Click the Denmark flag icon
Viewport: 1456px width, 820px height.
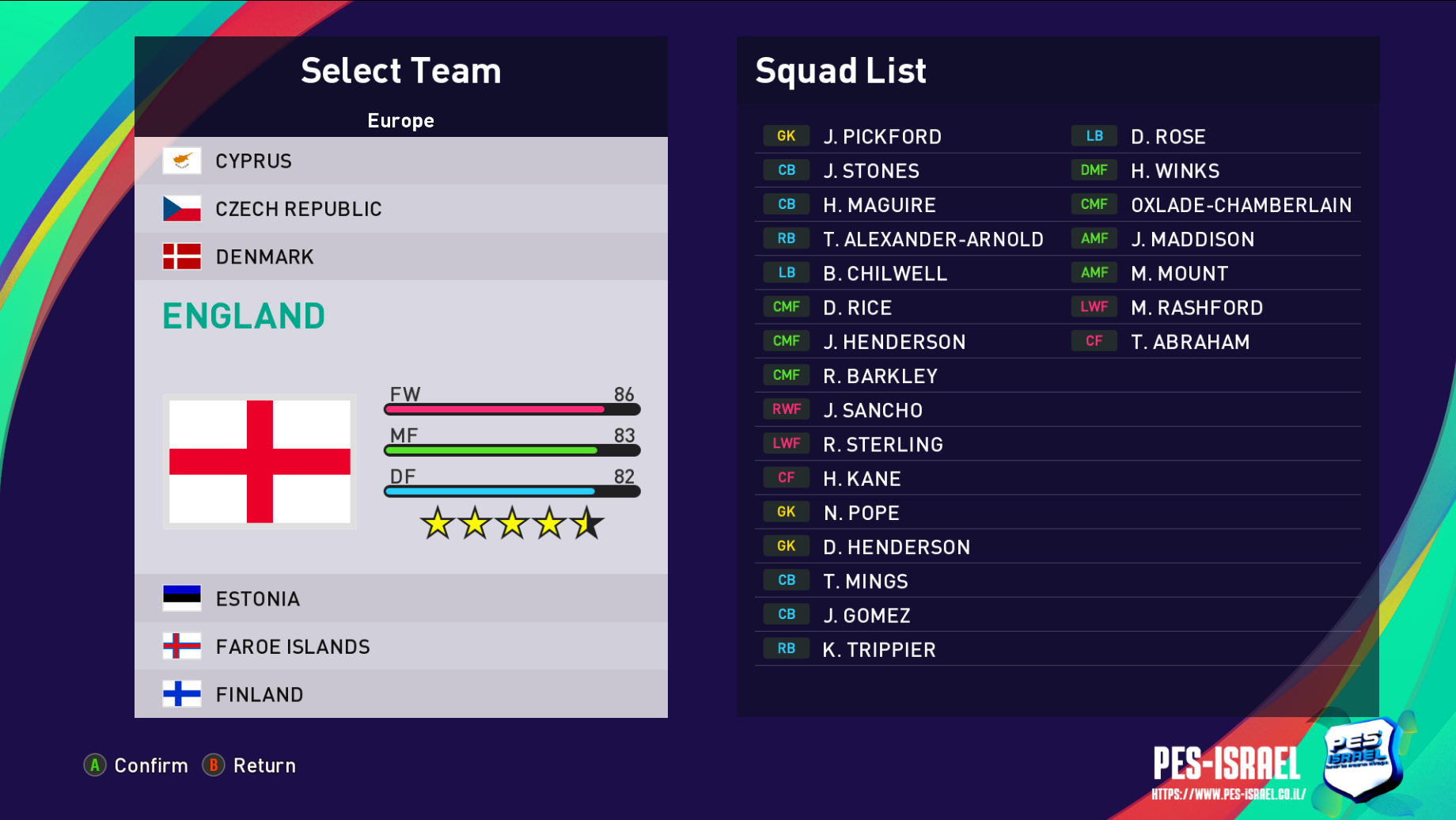(181, 256)
